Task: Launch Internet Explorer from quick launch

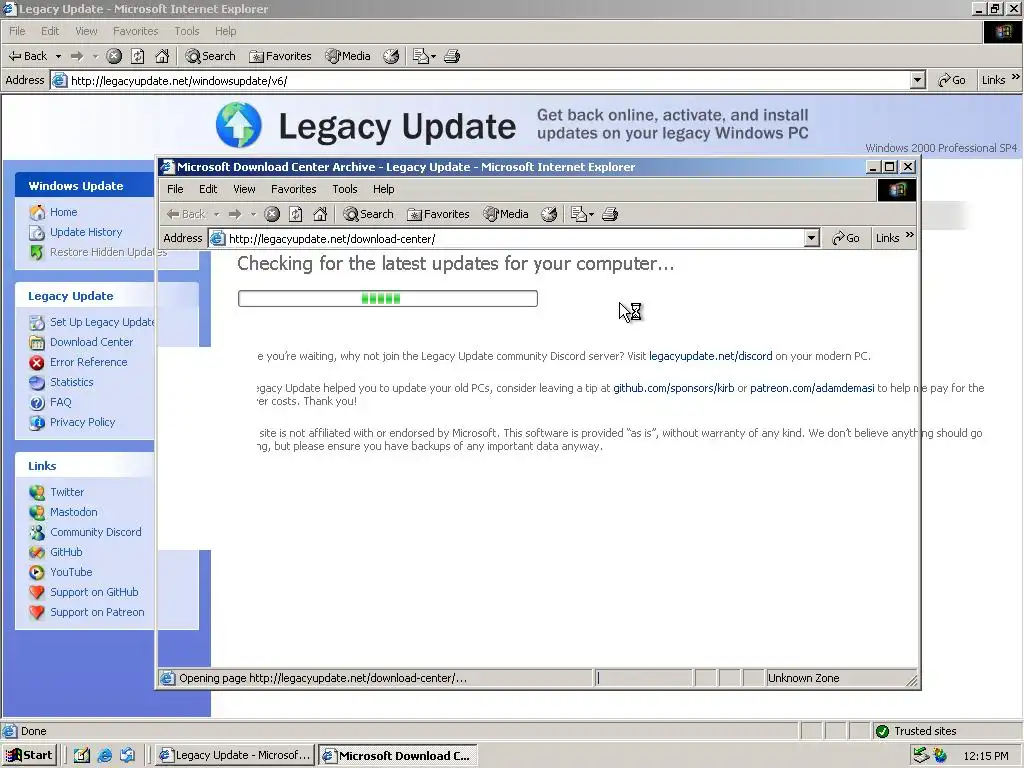Action: click(x=104, y=756)
